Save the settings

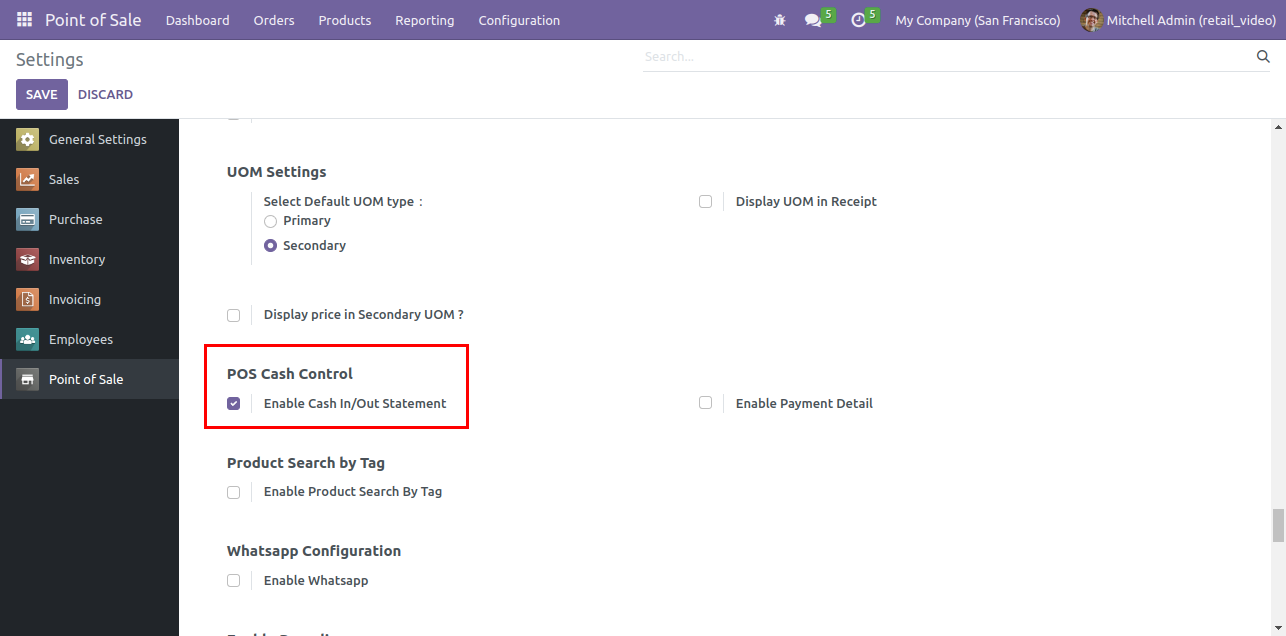(42, 94)
